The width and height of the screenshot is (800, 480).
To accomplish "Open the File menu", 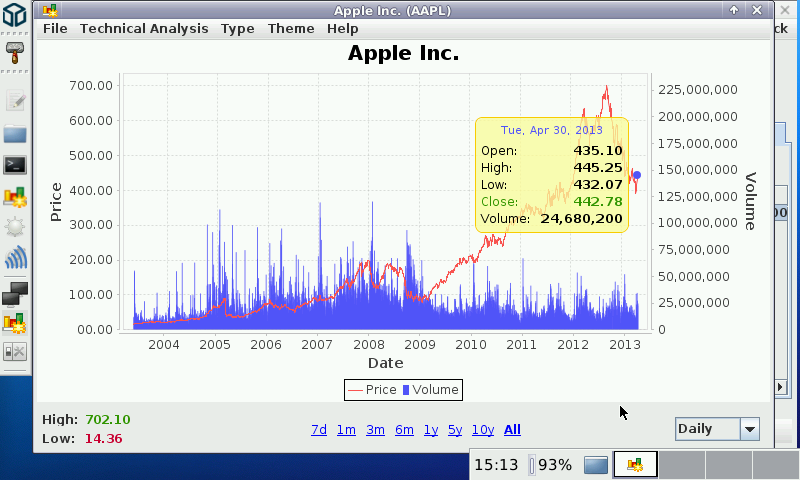I will point(55,29).
